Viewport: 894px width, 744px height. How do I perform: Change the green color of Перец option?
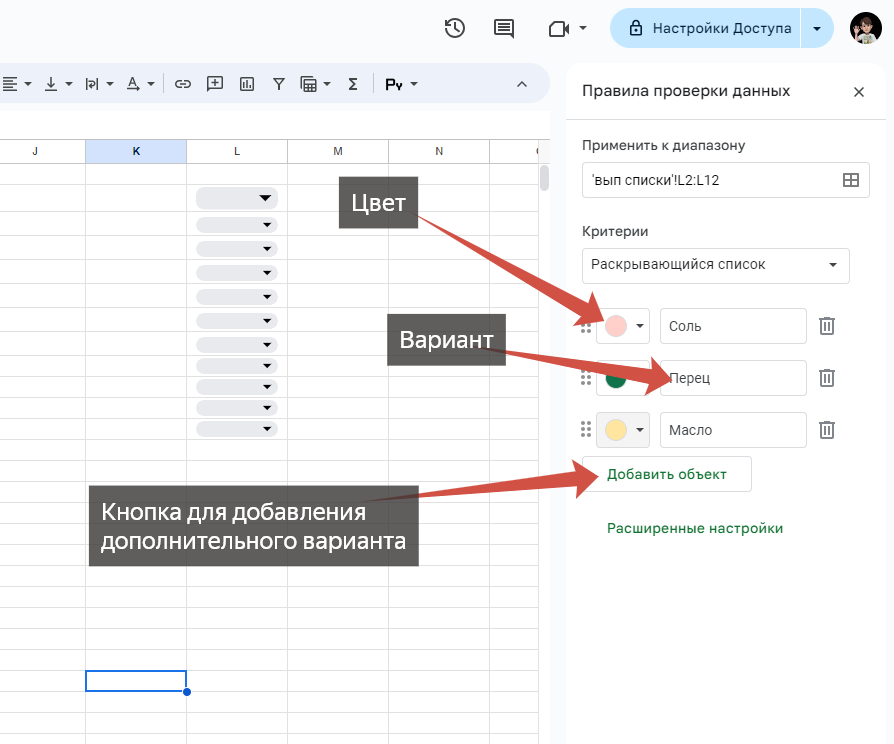[616, 380]
